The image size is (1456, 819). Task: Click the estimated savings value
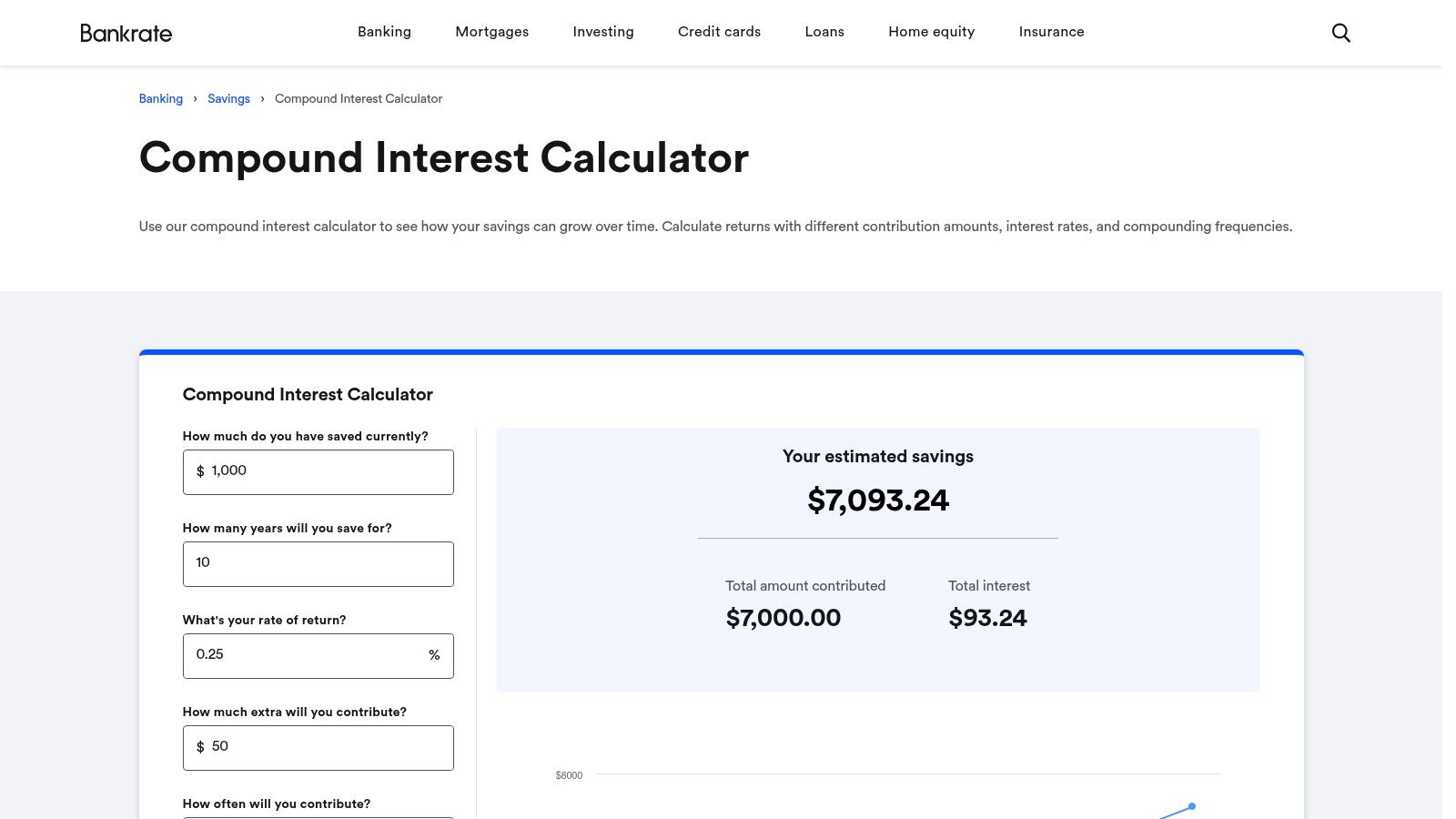pos(877,500)
